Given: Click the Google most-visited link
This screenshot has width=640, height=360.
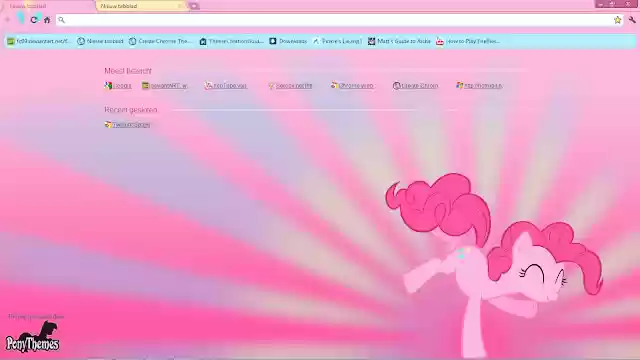Looking at the screenshot, I should [118, 86].
